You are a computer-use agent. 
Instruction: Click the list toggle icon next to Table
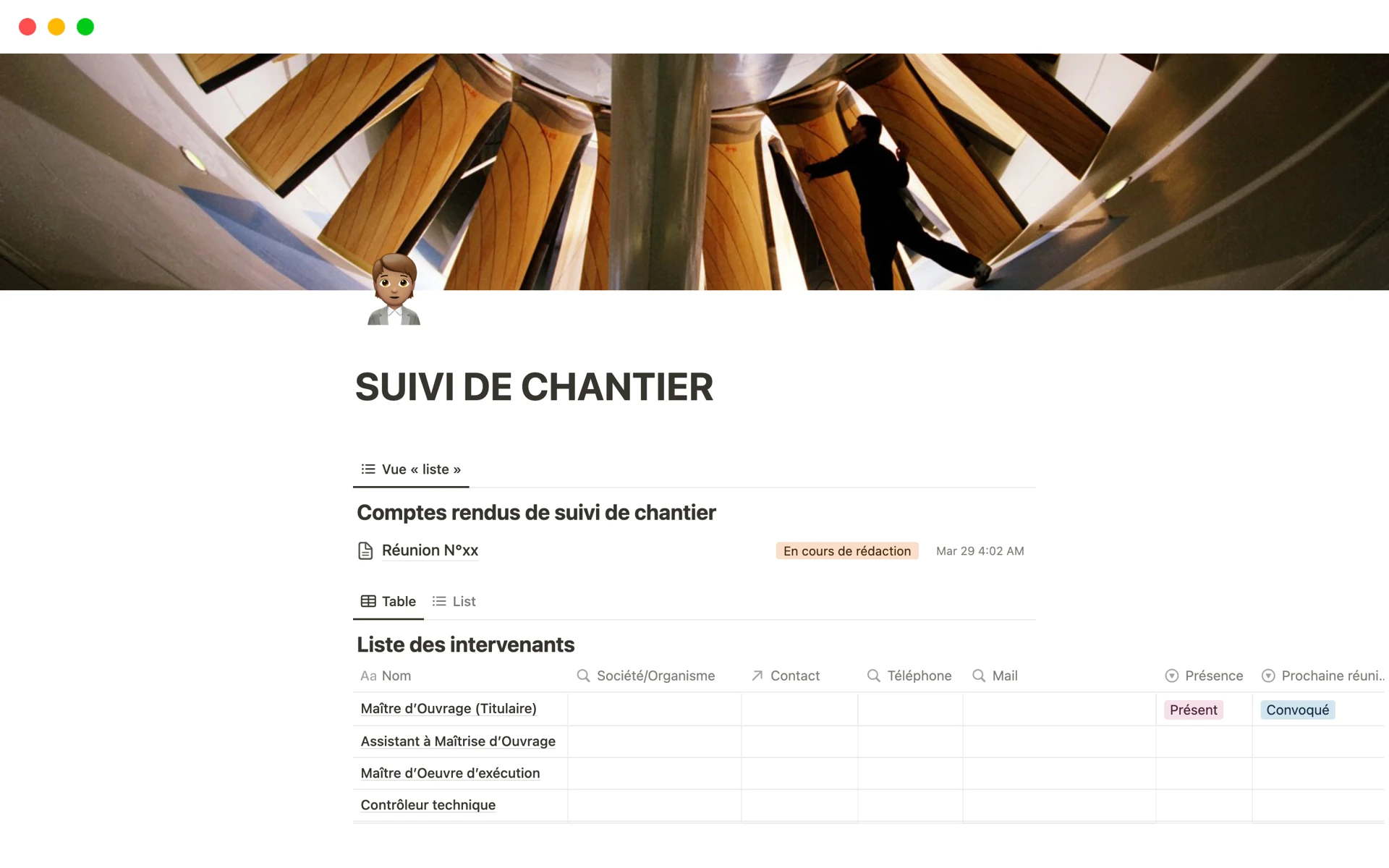(441, 600)
